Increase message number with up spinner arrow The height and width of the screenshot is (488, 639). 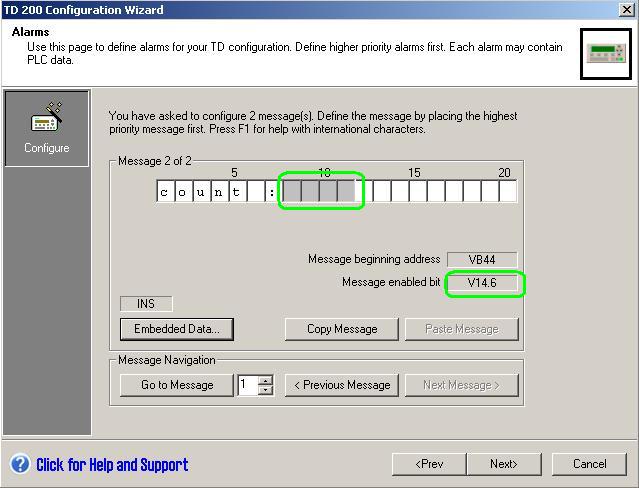click(266, 380)
